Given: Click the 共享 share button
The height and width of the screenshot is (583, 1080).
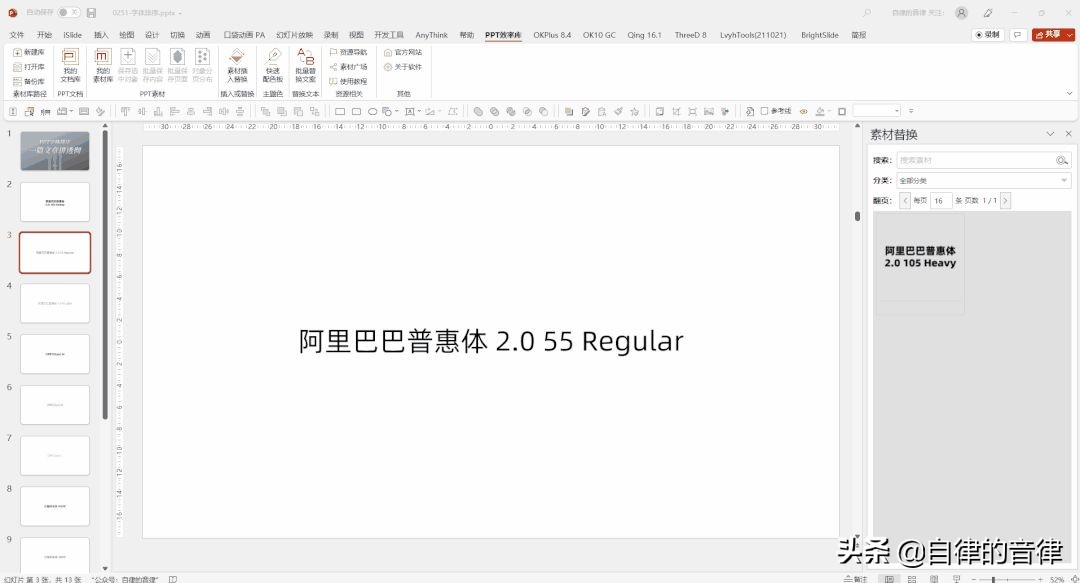Looking at the screenshot, I should click(1053, 34).
